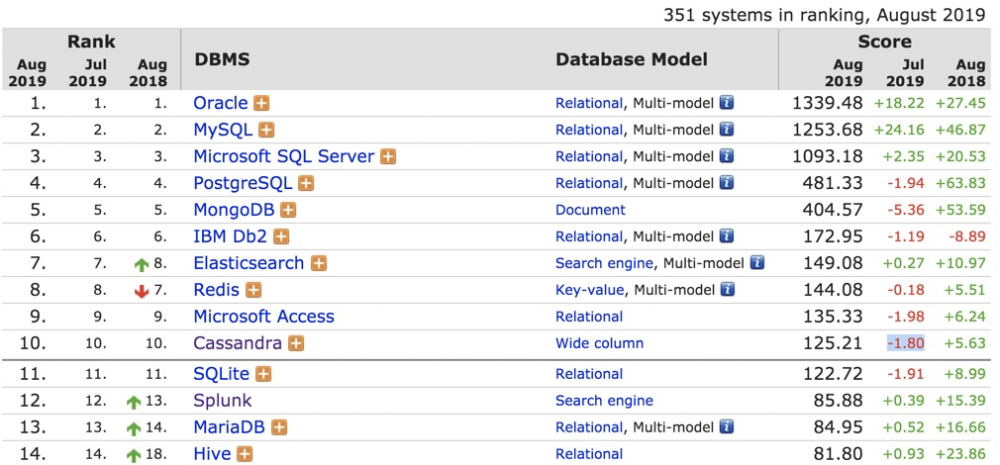This screenshot has height=465, width=1000.
Task: Click info icon in Redis Multi-model cell
Action: [x=727, y=290]
